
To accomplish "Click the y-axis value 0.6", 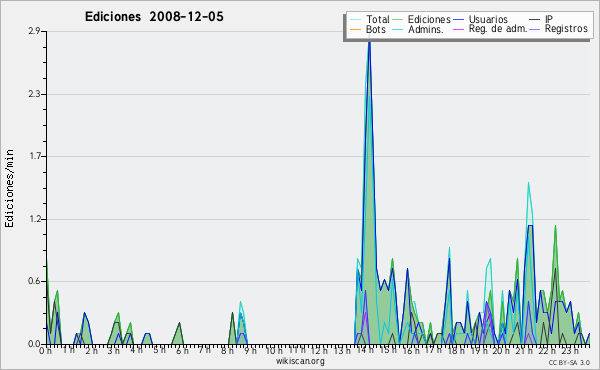I will click(x=34, y=281).
